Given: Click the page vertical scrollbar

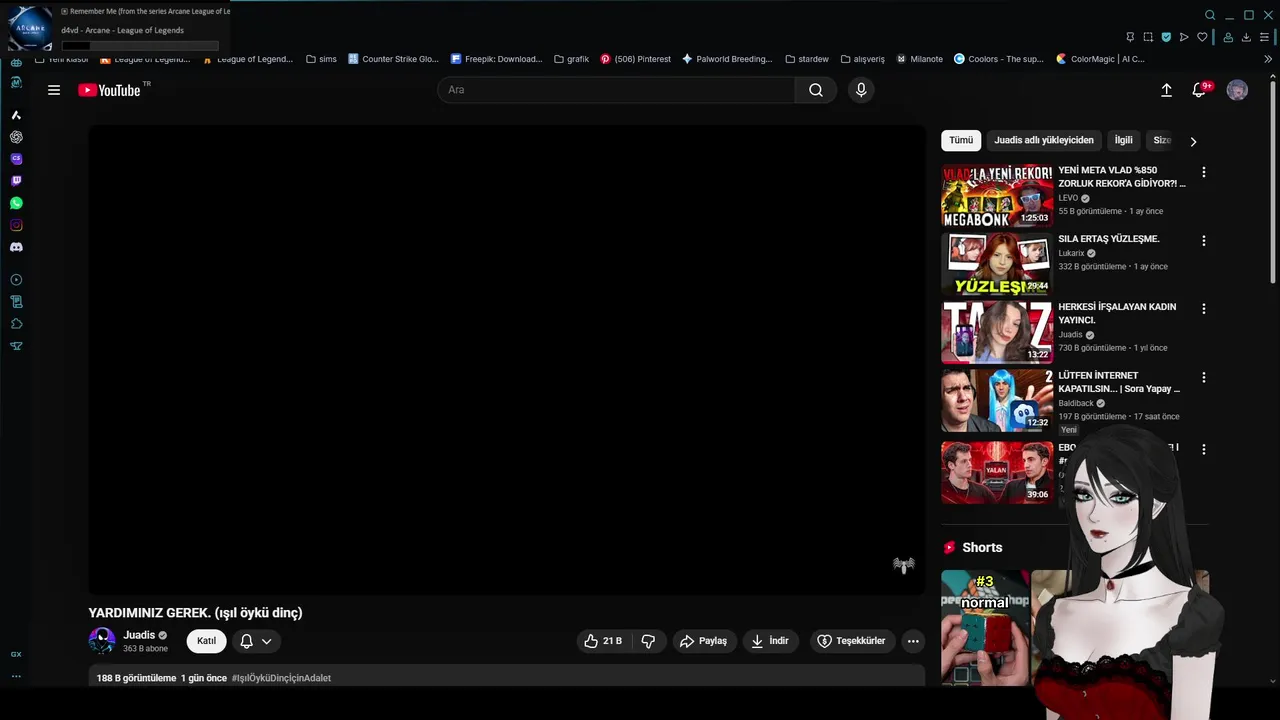Looking at the screenshot, I should point(1273,180).
